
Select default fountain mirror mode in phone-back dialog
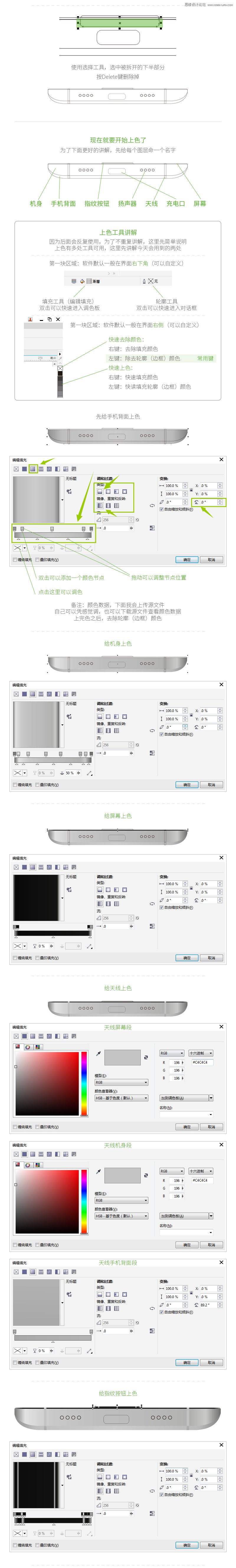100,505
